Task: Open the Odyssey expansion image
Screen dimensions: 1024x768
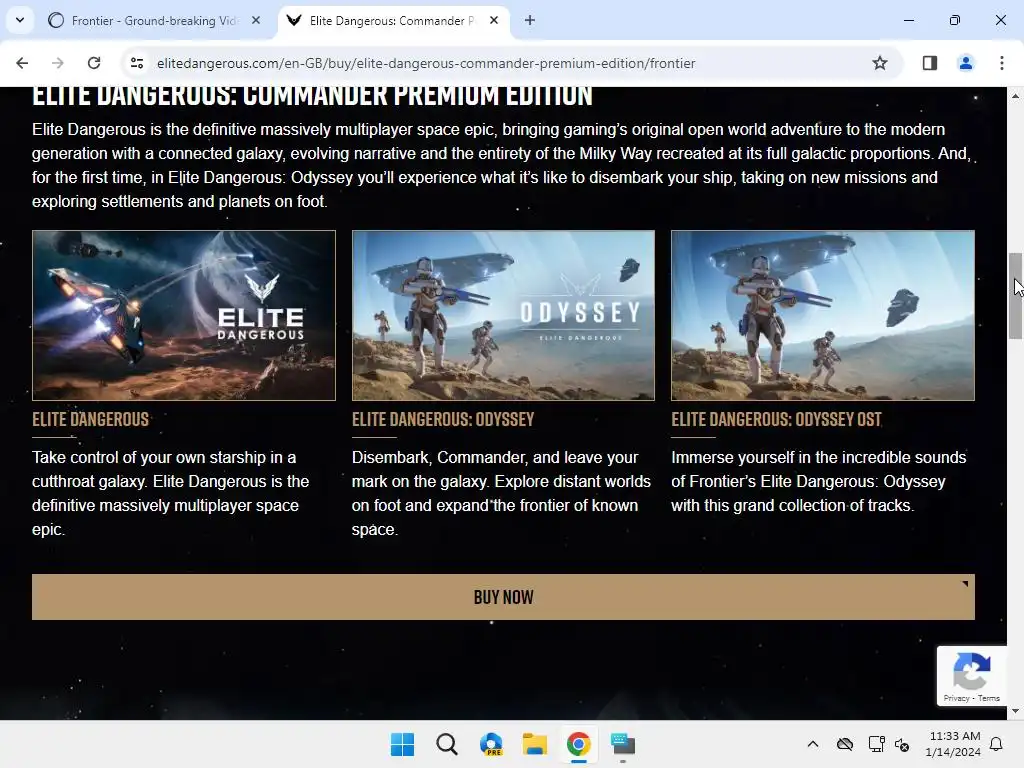Action: click(503, 315)
